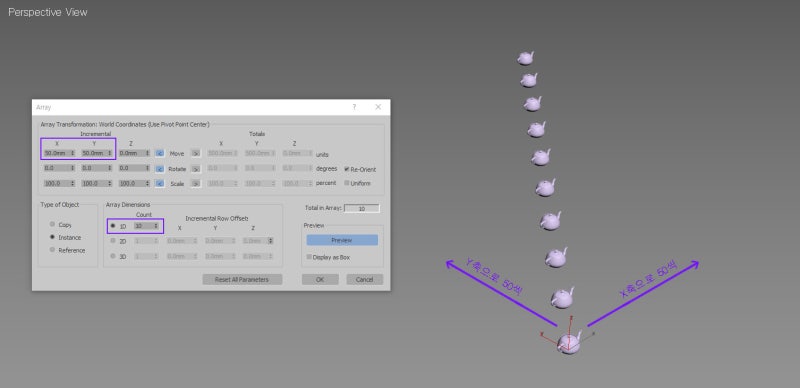Screen dimensions: 800x388
Task: Click Reset All Parameters
Action: point(242,279)
